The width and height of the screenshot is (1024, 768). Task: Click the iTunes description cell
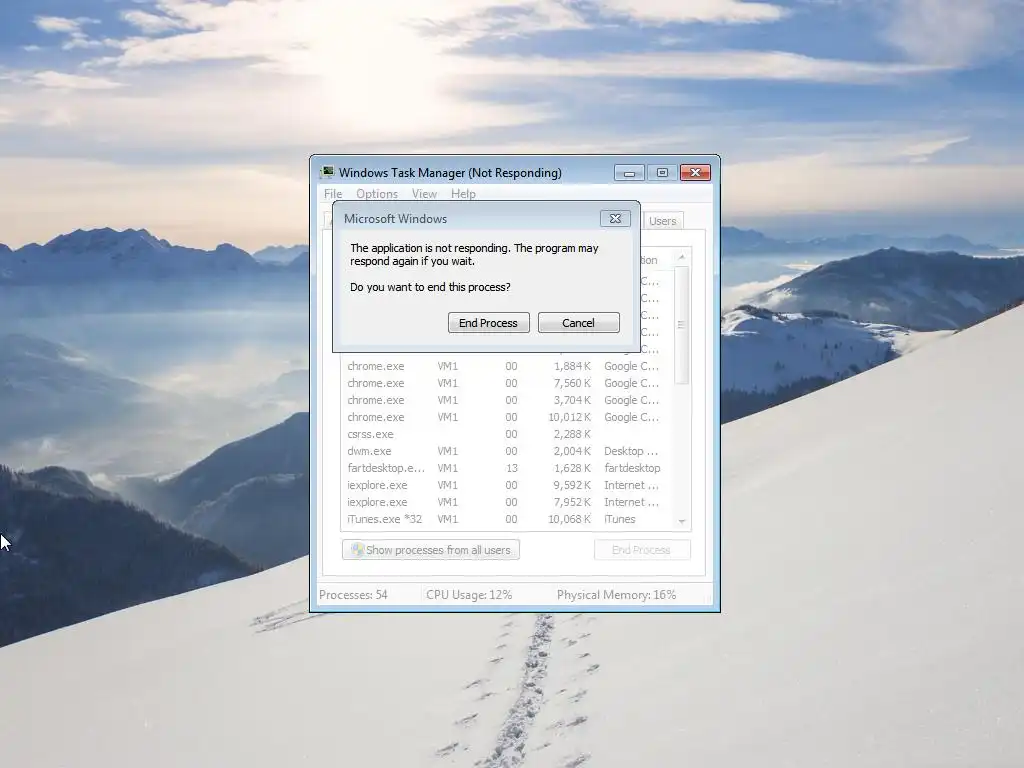[620, 519]
